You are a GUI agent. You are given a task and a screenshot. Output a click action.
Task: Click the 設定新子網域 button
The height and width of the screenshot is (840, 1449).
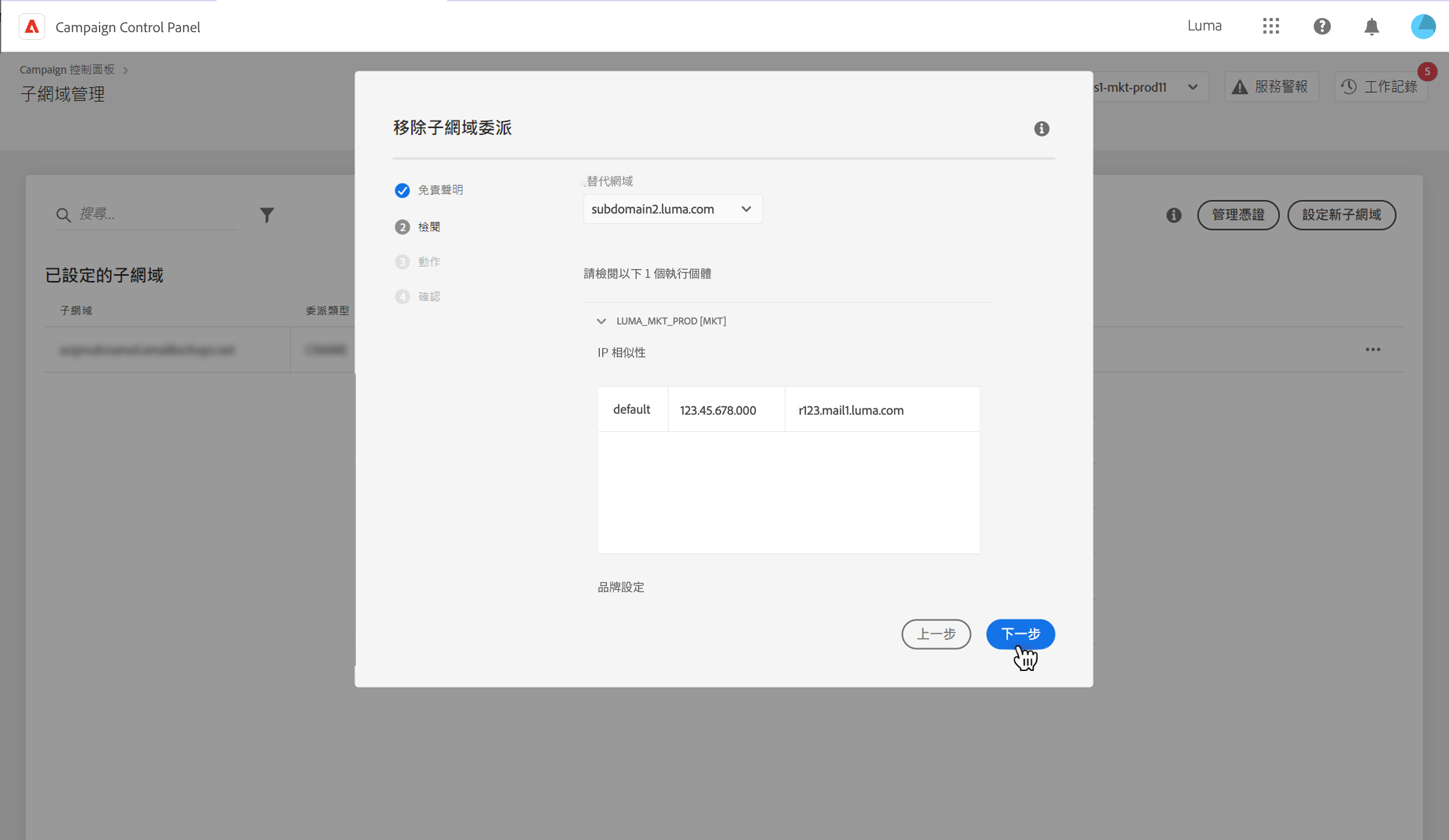click(x=1341, y=215)
